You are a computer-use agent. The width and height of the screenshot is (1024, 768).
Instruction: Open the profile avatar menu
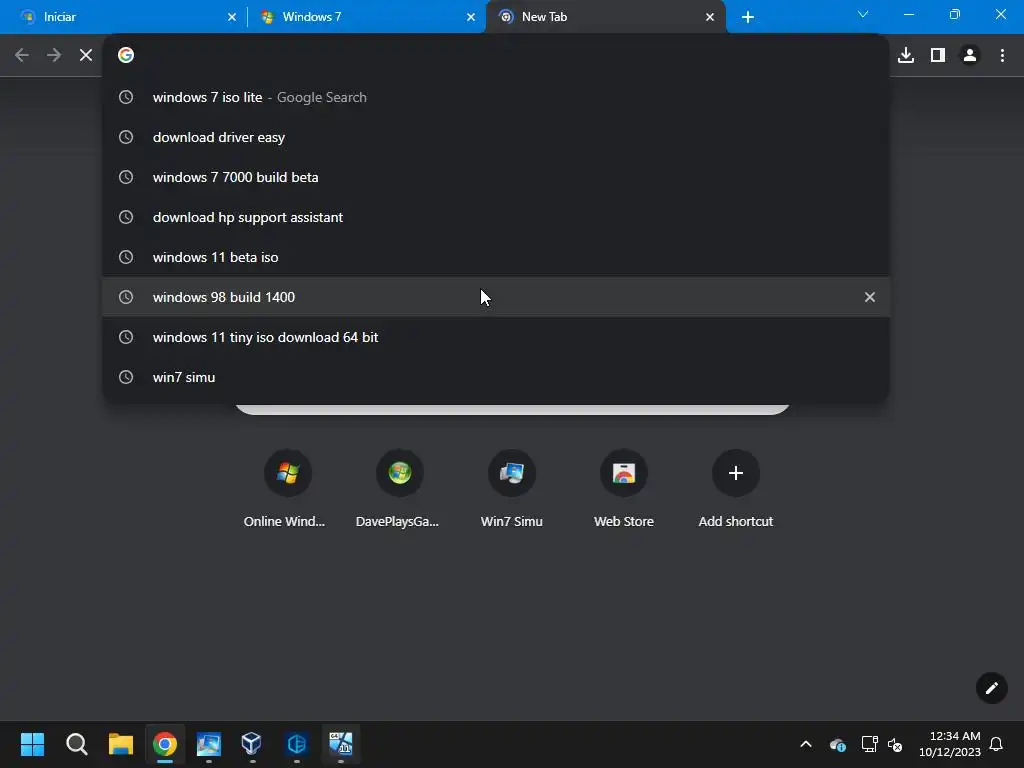[970, 56]
